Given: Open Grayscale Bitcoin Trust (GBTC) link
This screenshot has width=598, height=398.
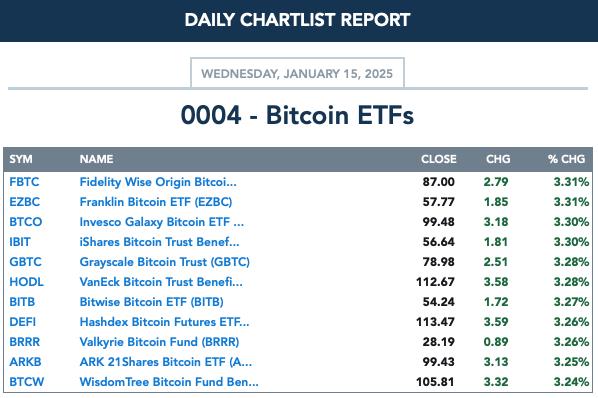Looking at the screenshot, I should 164,262.
